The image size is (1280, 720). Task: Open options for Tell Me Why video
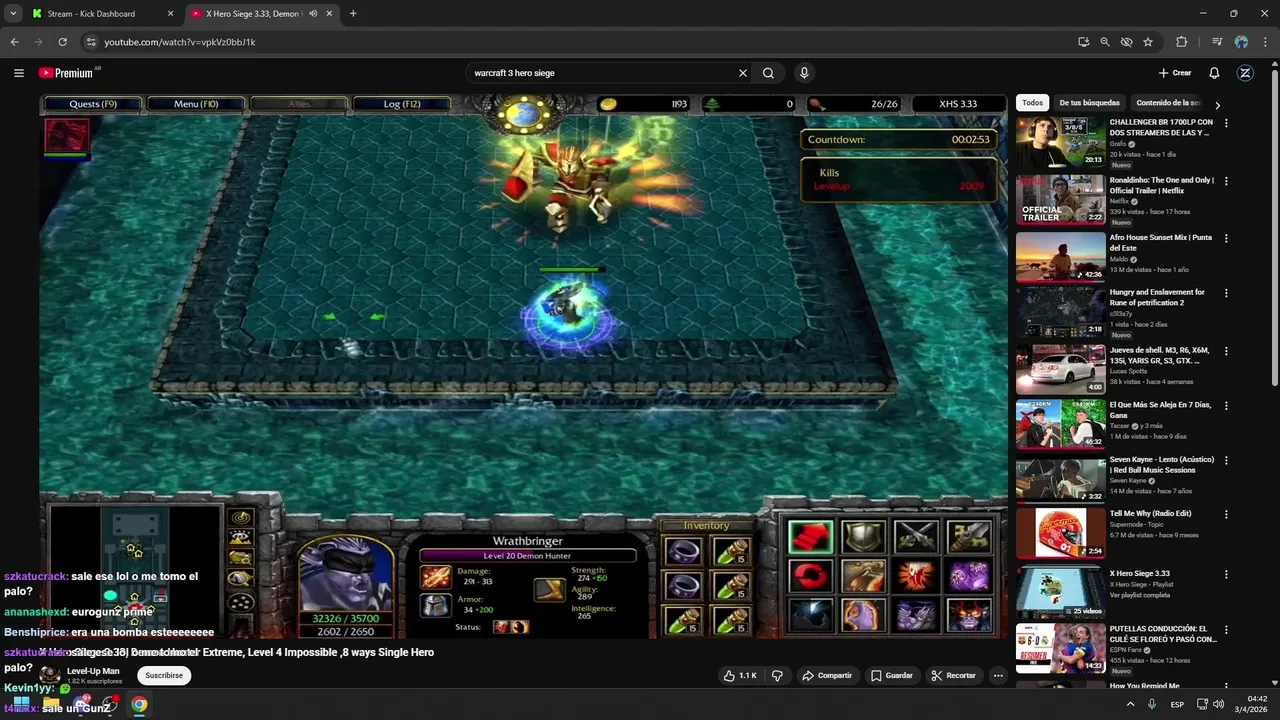(1226, 515)
